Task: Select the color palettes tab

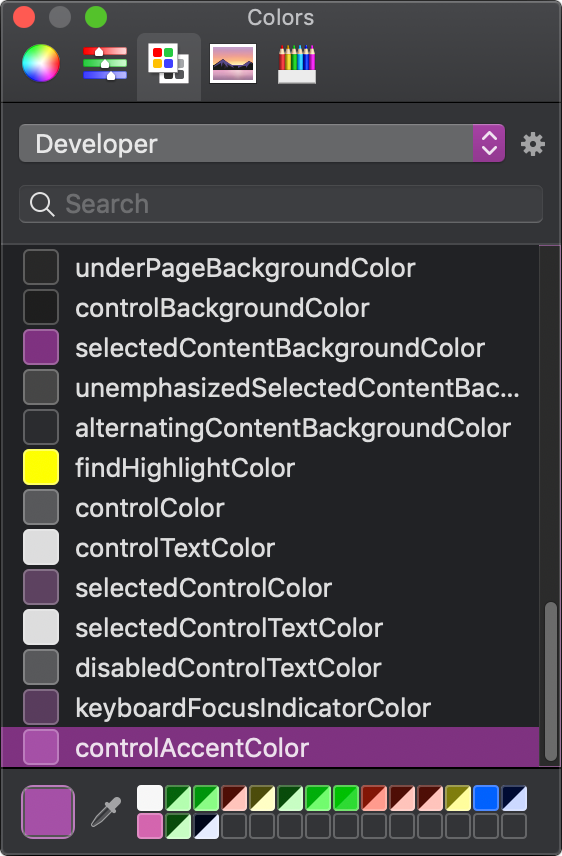Action: tap(169, 63)
